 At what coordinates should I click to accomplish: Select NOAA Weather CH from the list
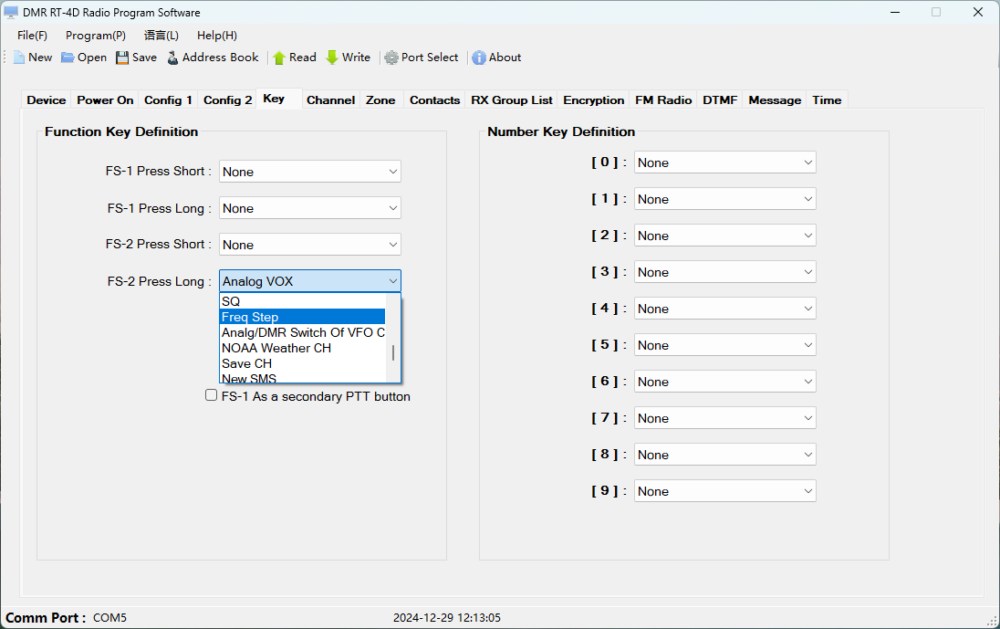click(x=276, y=348)
